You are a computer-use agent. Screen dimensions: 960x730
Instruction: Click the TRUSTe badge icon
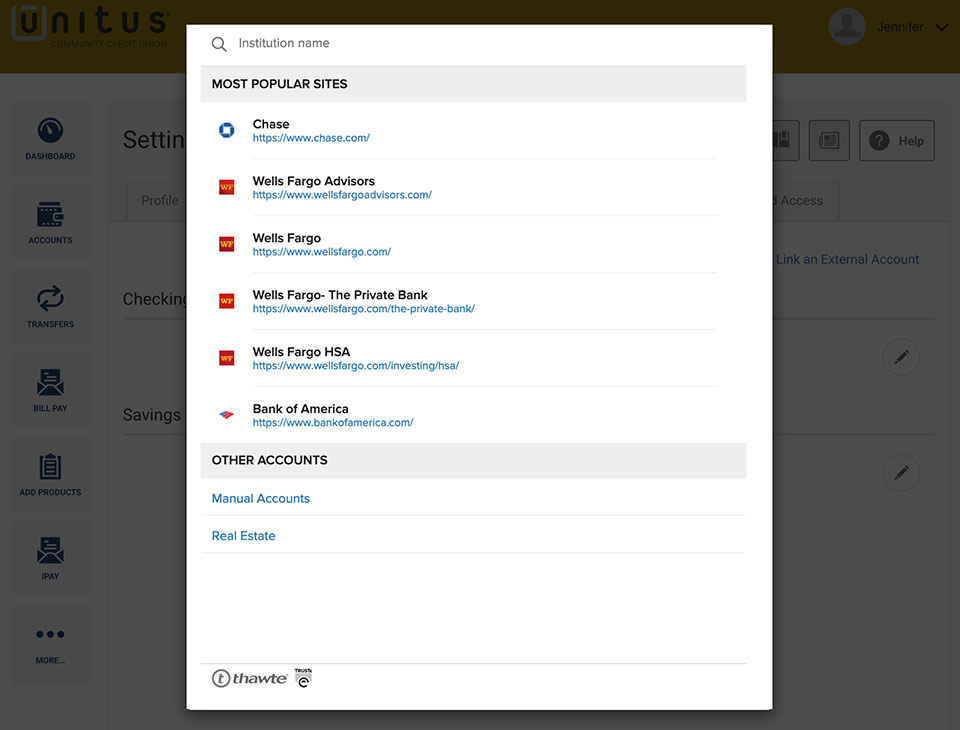click(x=303, y=678)
